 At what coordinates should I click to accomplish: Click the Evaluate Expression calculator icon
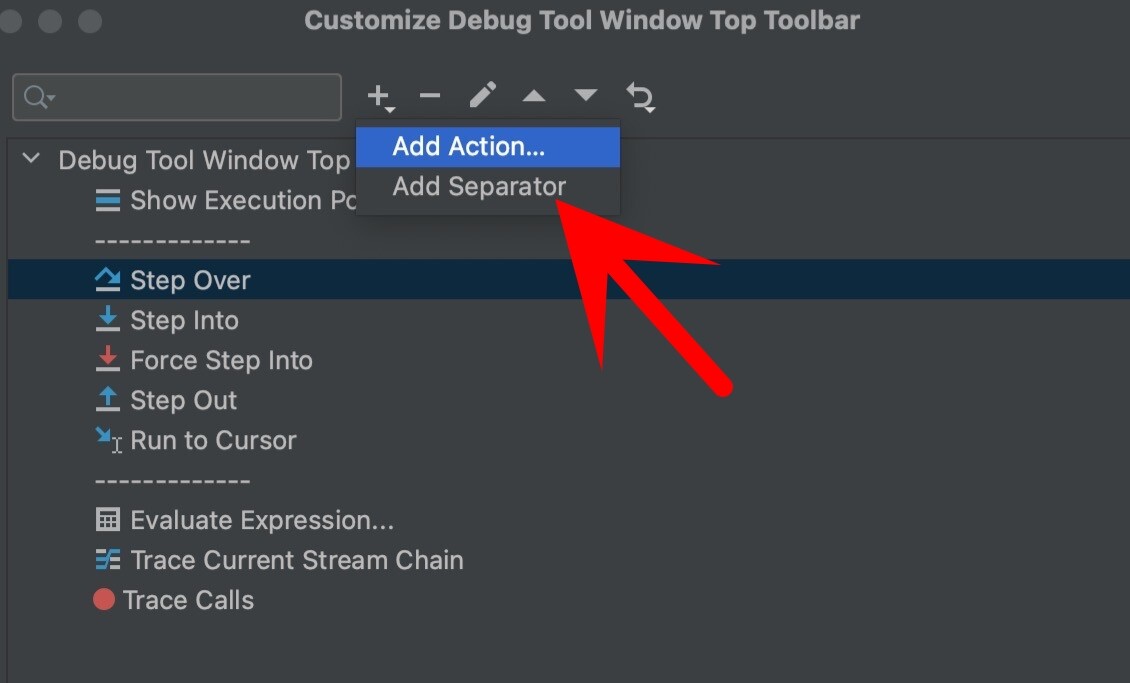click(107, 520)
